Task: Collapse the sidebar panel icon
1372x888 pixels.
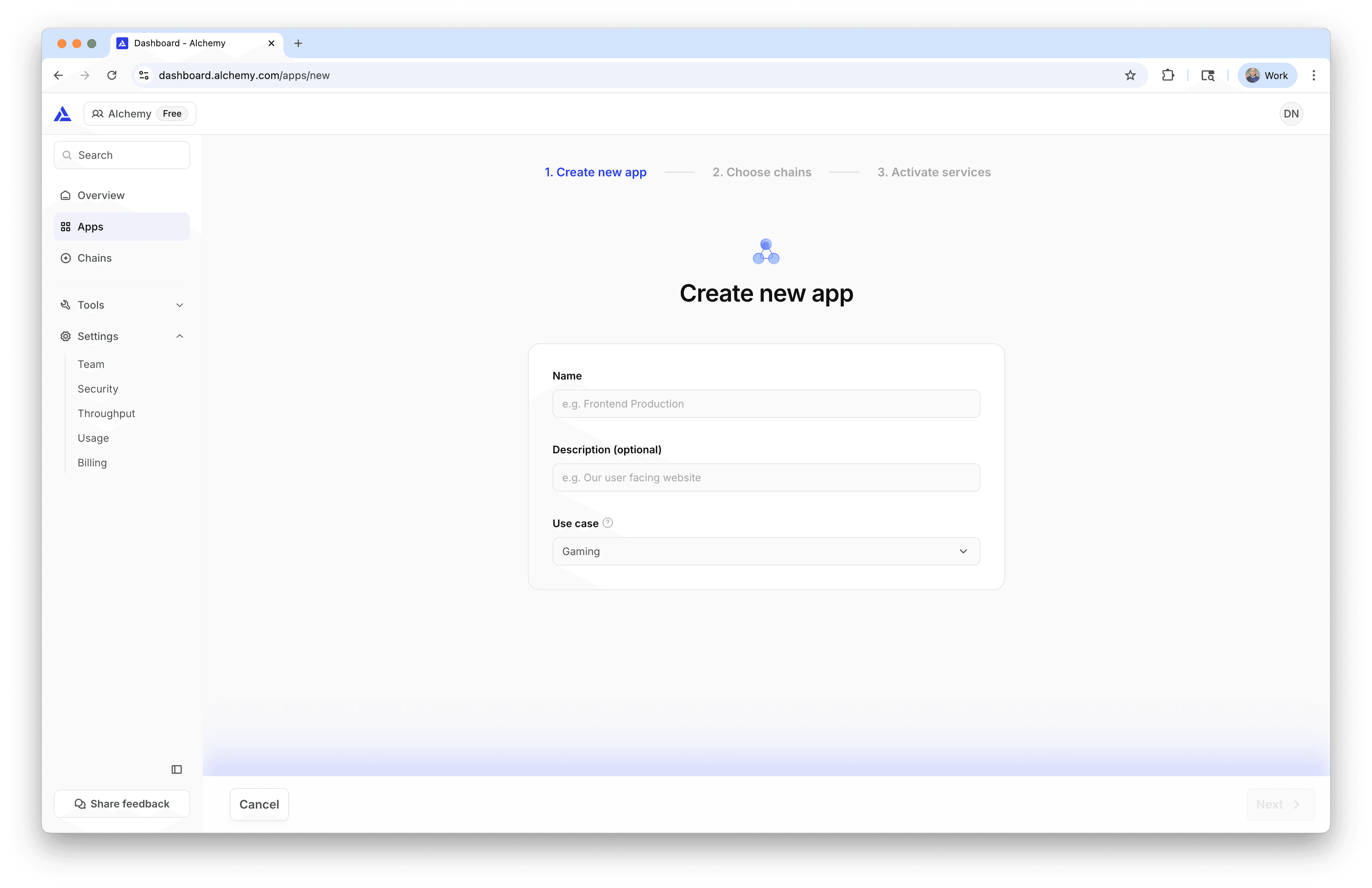Action: pyautogui.click(x=176, y=769)
